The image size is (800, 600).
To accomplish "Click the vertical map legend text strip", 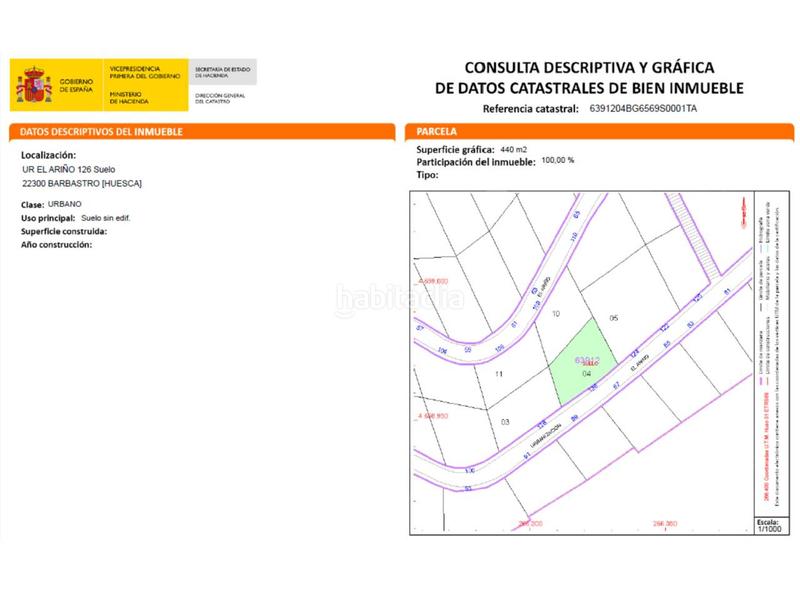I will click(770, 352).
